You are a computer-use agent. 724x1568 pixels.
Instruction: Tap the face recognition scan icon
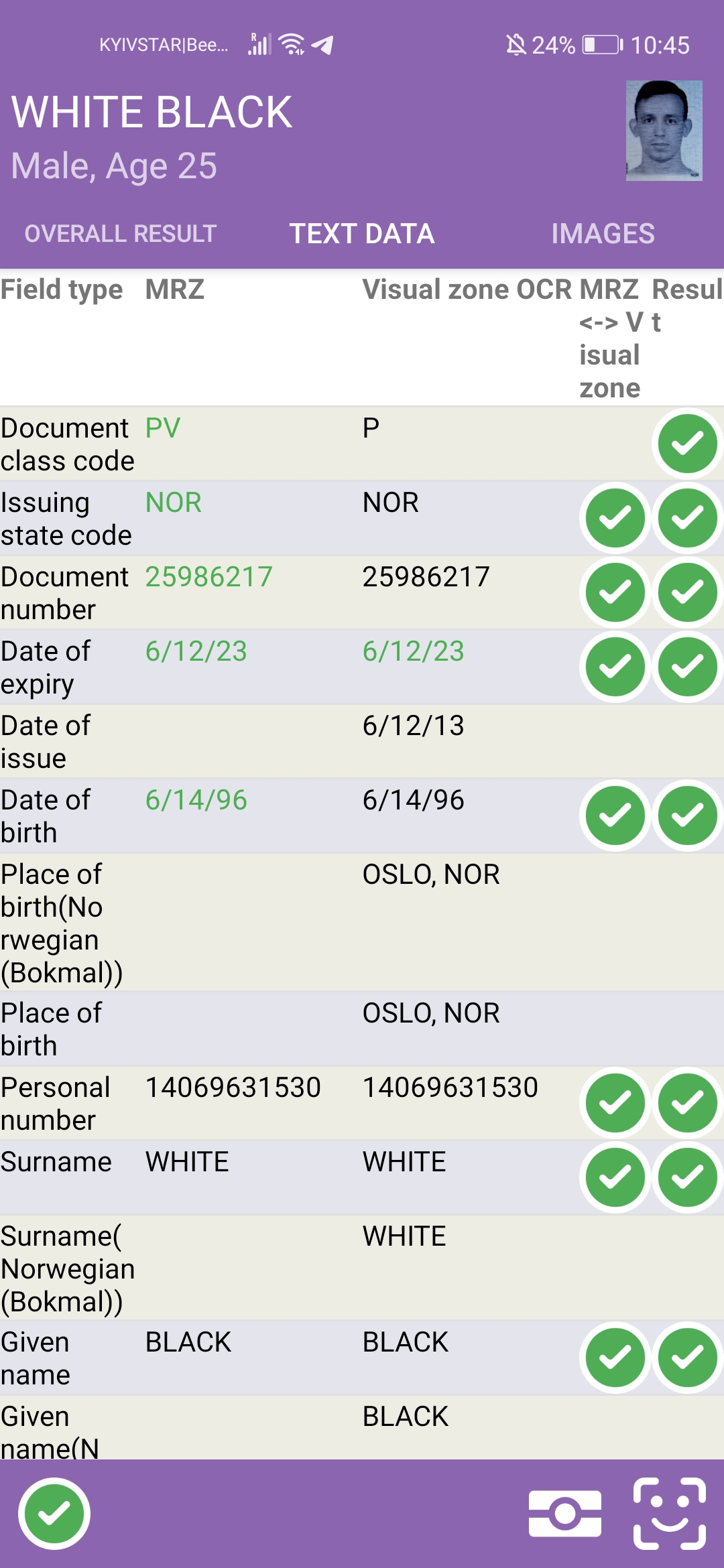[669, 1513]
